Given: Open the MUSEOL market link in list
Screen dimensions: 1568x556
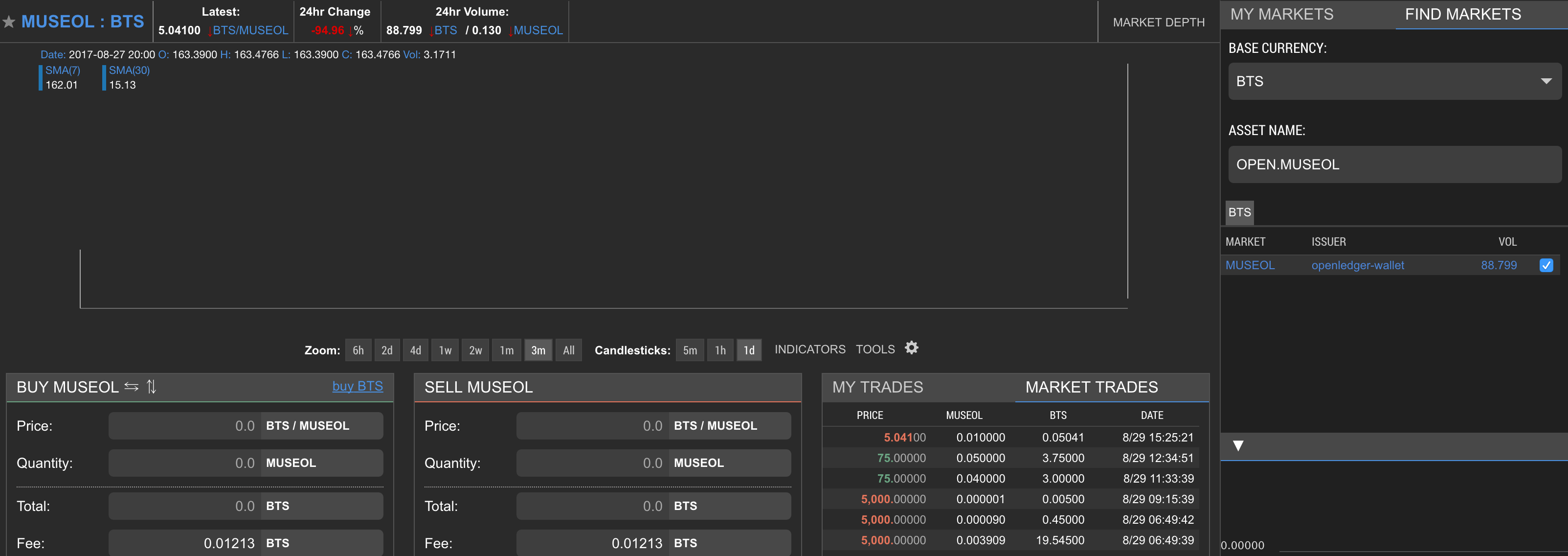Looking at the screenshot, I should (1250, 265).
